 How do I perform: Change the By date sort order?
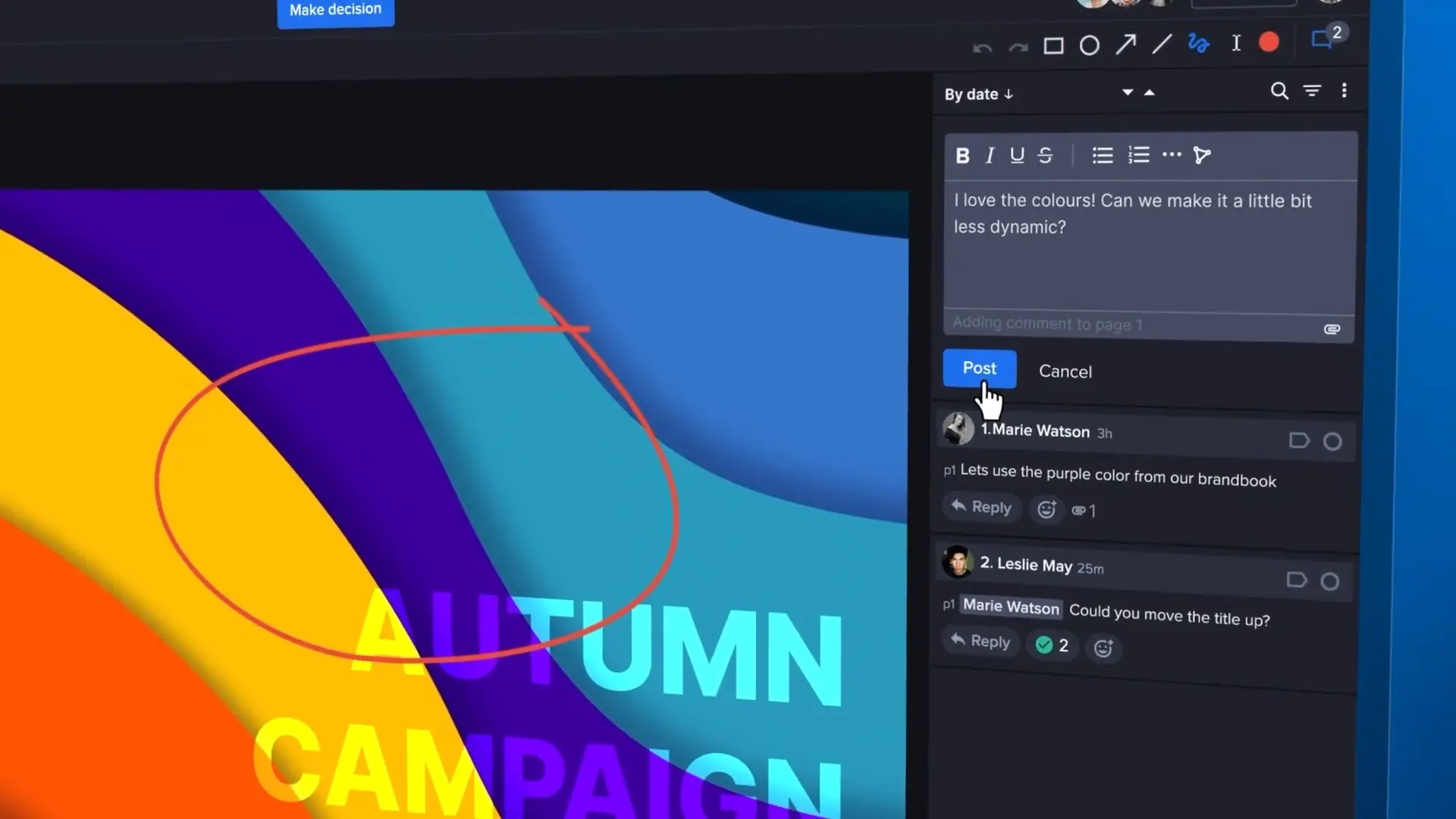[x=978, y=95]
